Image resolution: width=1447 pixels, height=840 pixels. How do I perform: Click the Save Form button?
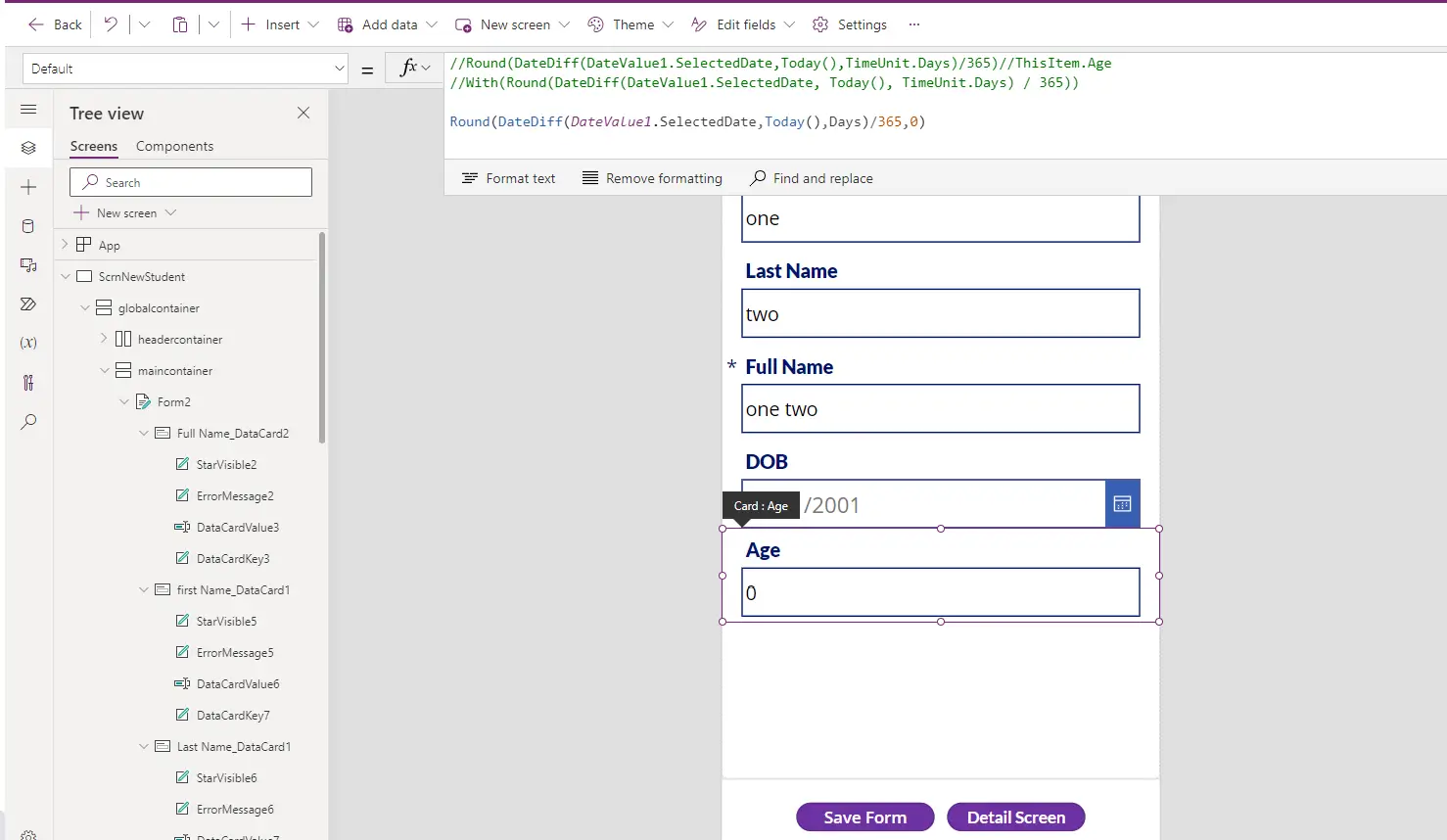coord(864,817)
